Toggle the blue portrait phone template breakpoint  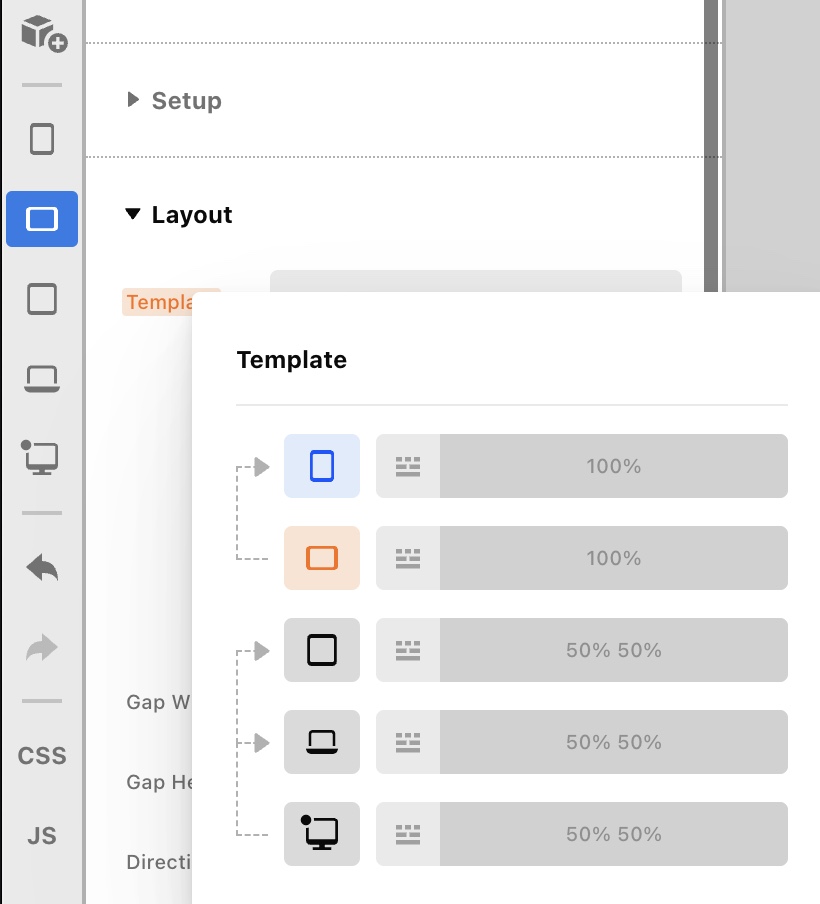321,466
